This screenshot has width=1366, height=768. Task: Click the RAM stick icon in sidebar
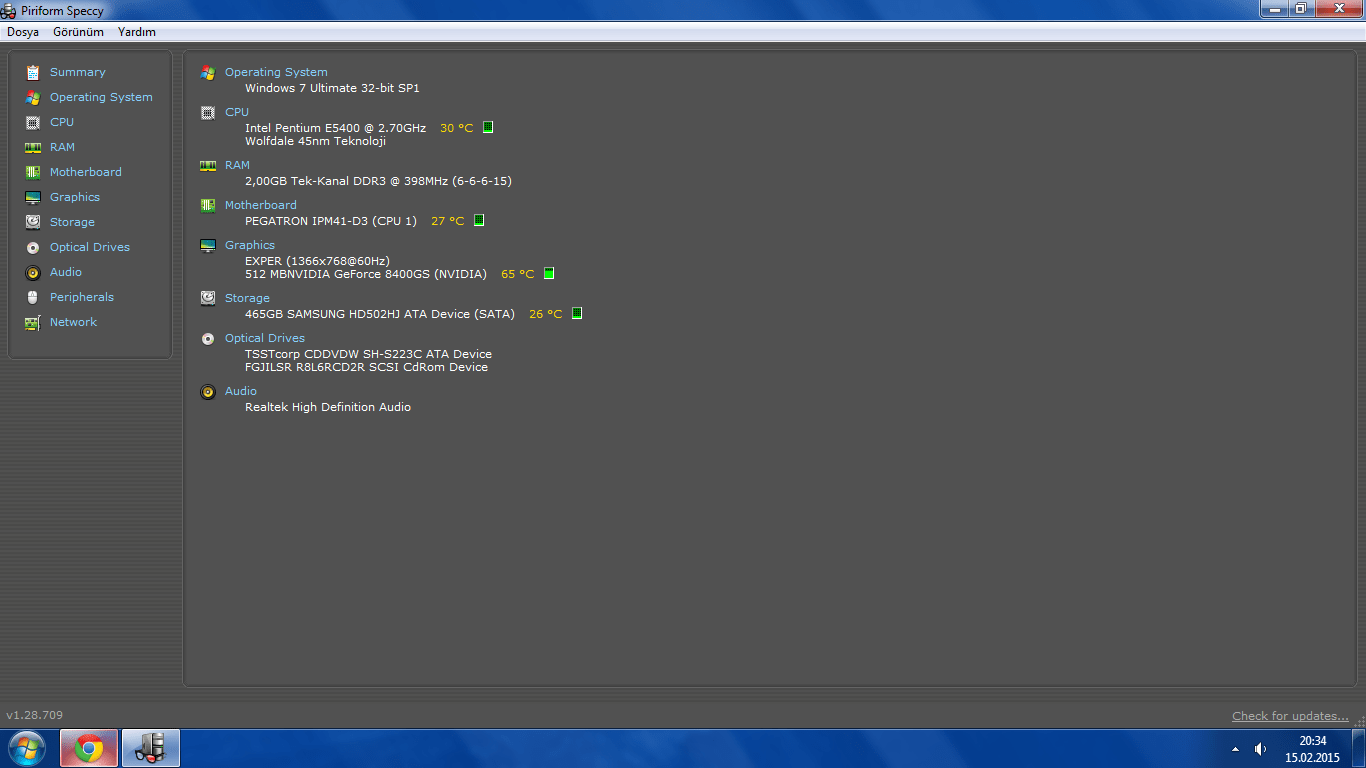pos(33,147)
